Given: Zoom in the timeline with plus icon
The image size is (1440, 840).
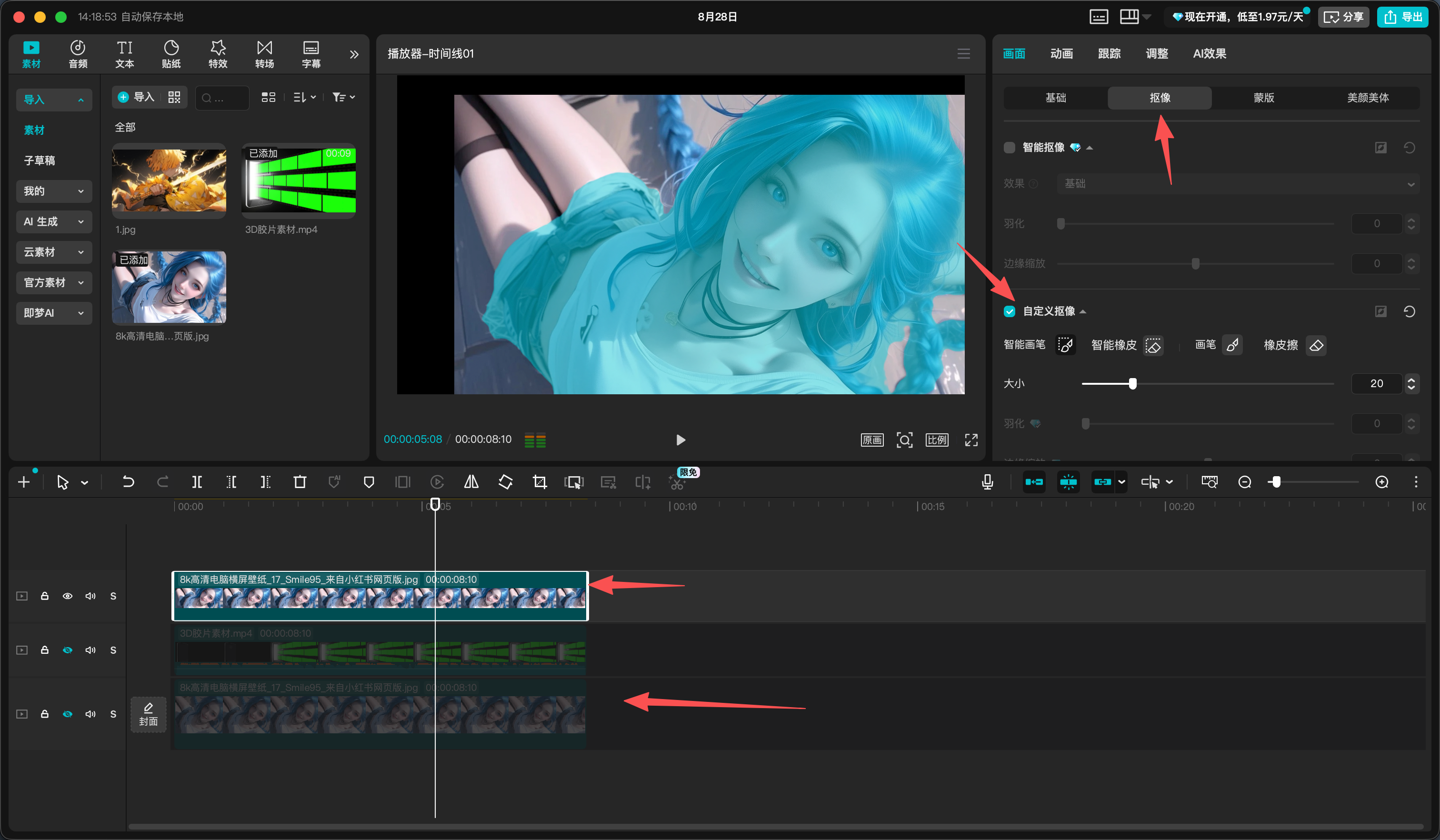Looking at the screenshot, I should (x=1382, y=482).
